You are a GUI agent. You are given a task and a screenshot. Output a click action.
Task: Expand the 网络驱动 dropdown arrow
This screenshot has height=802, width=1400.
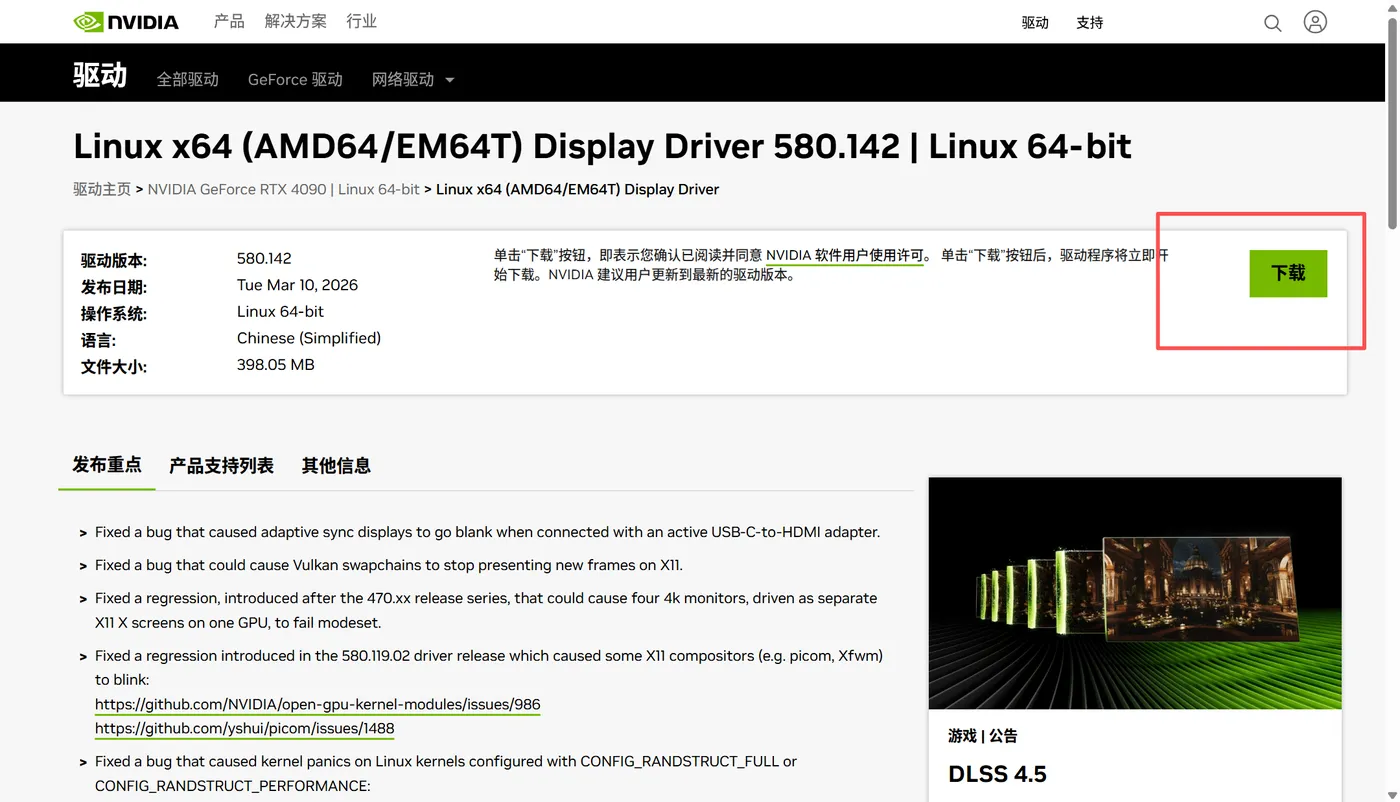[x=449, y=80]
